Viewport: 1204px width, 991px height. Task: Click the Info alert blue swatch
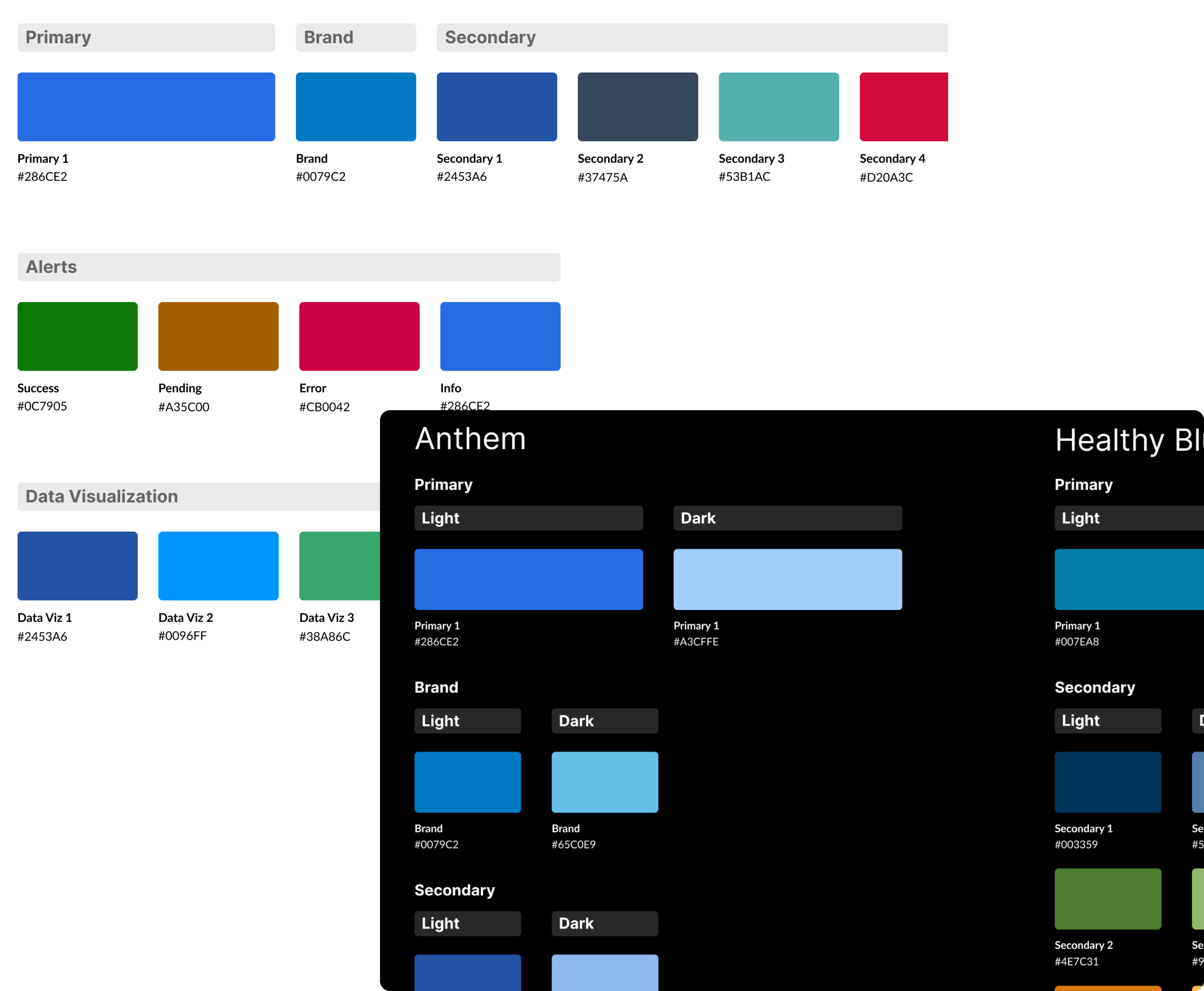pos(500,336)
